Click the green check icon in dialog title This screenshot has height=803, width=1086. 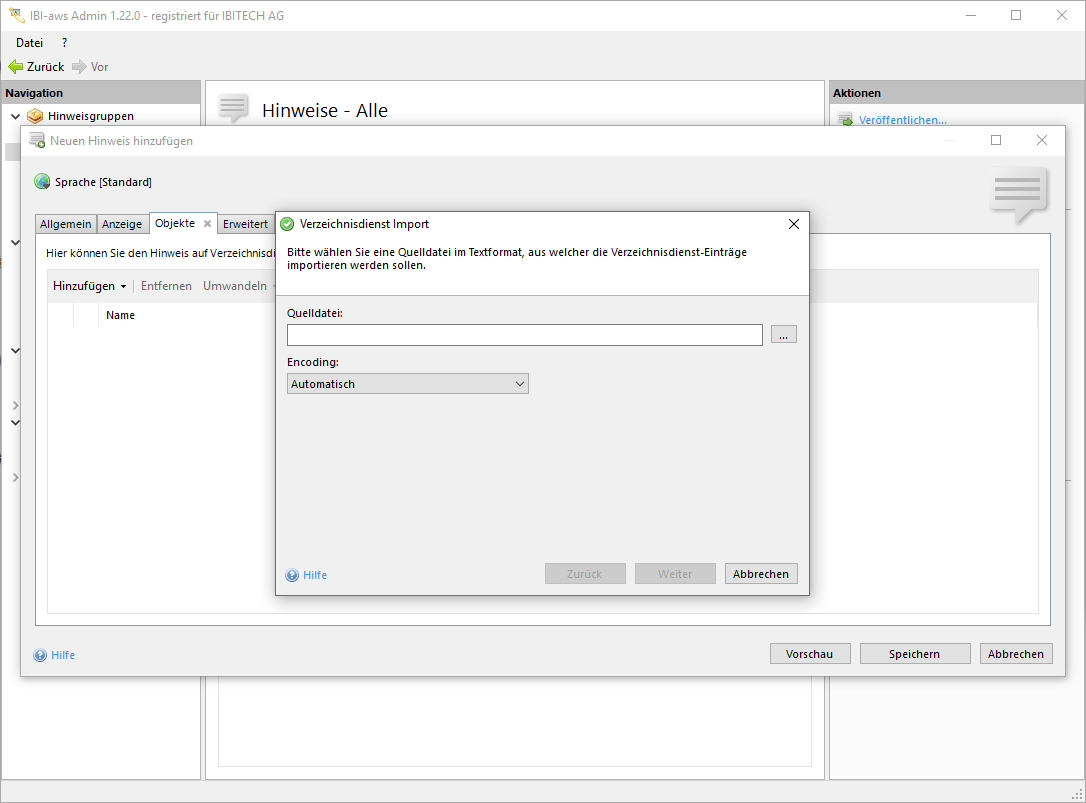pyautogui.click(x=287, y=224)
